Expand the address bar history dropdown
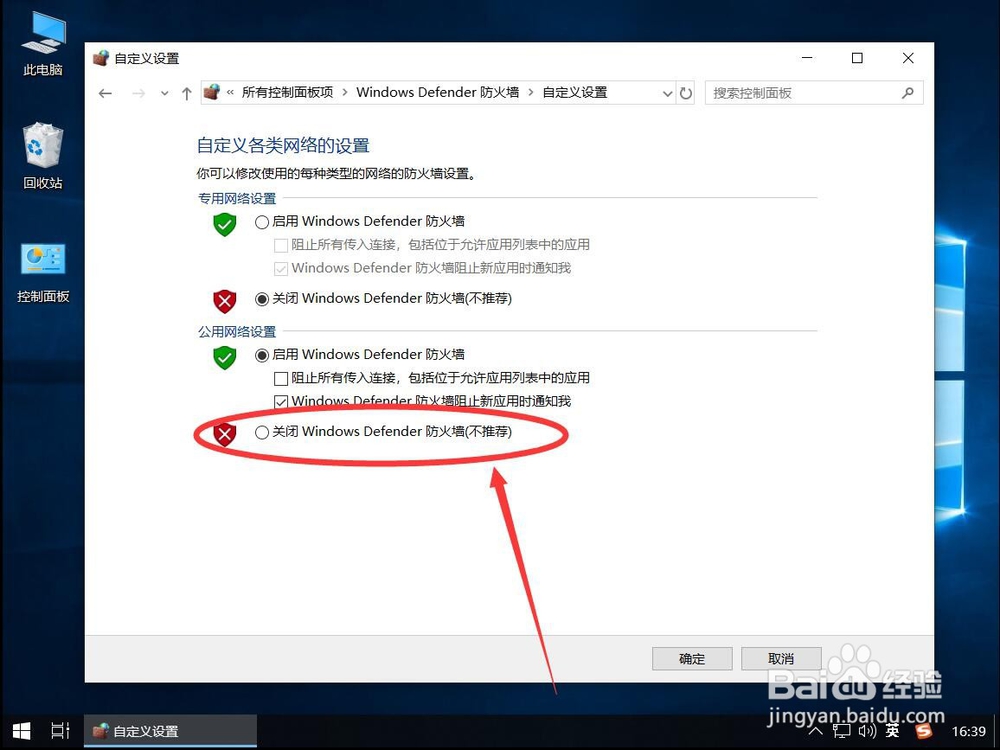The height and width of the screenshot is (750, 1000). tap(667, 93)
